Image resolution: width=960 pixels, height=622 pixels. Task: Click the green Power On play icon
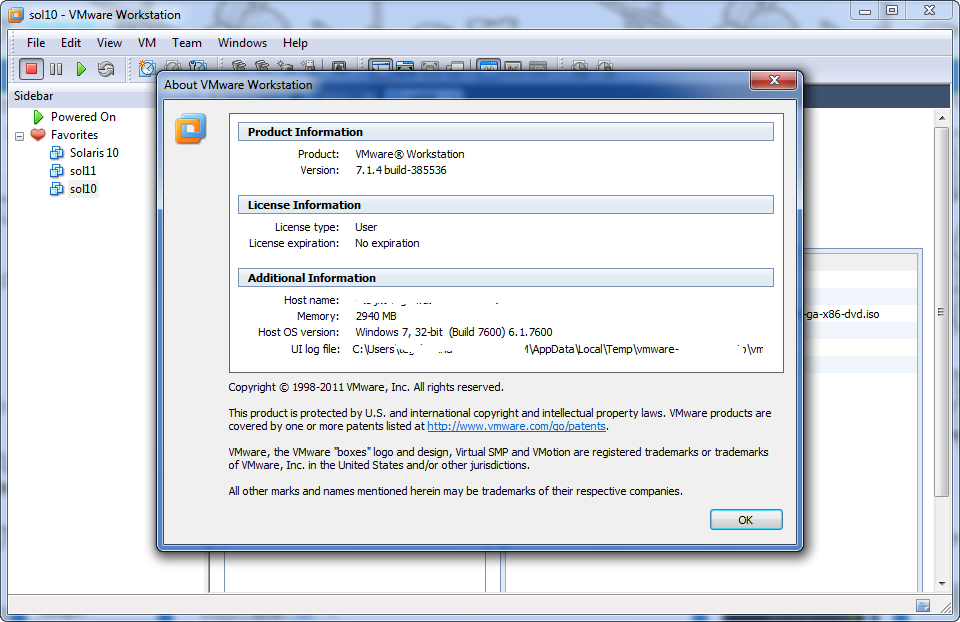[81, 69]
